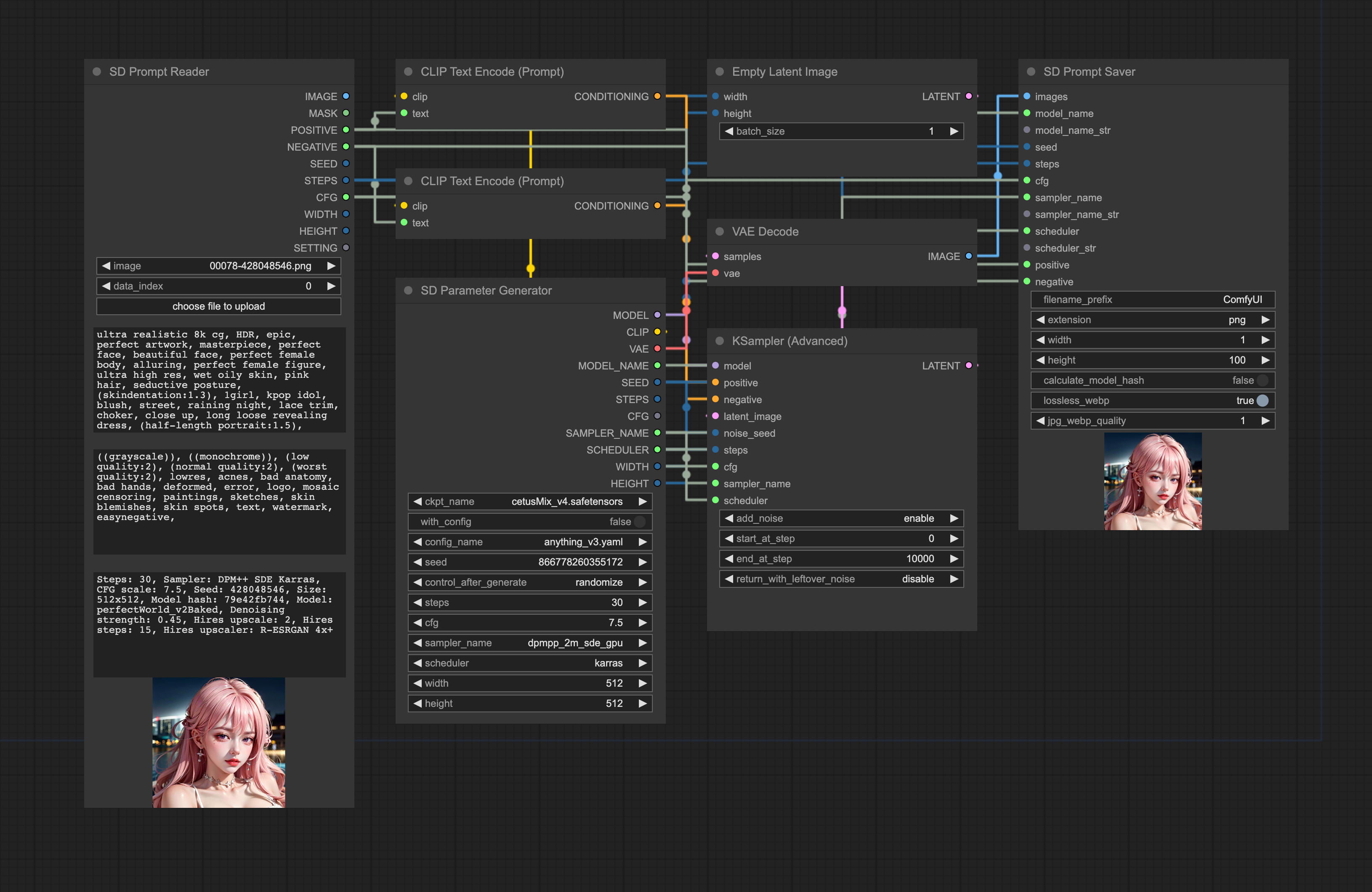Open the sampler_name dropdown in Parameter Generator
The image size is (1372, 892).
[530, 642]
